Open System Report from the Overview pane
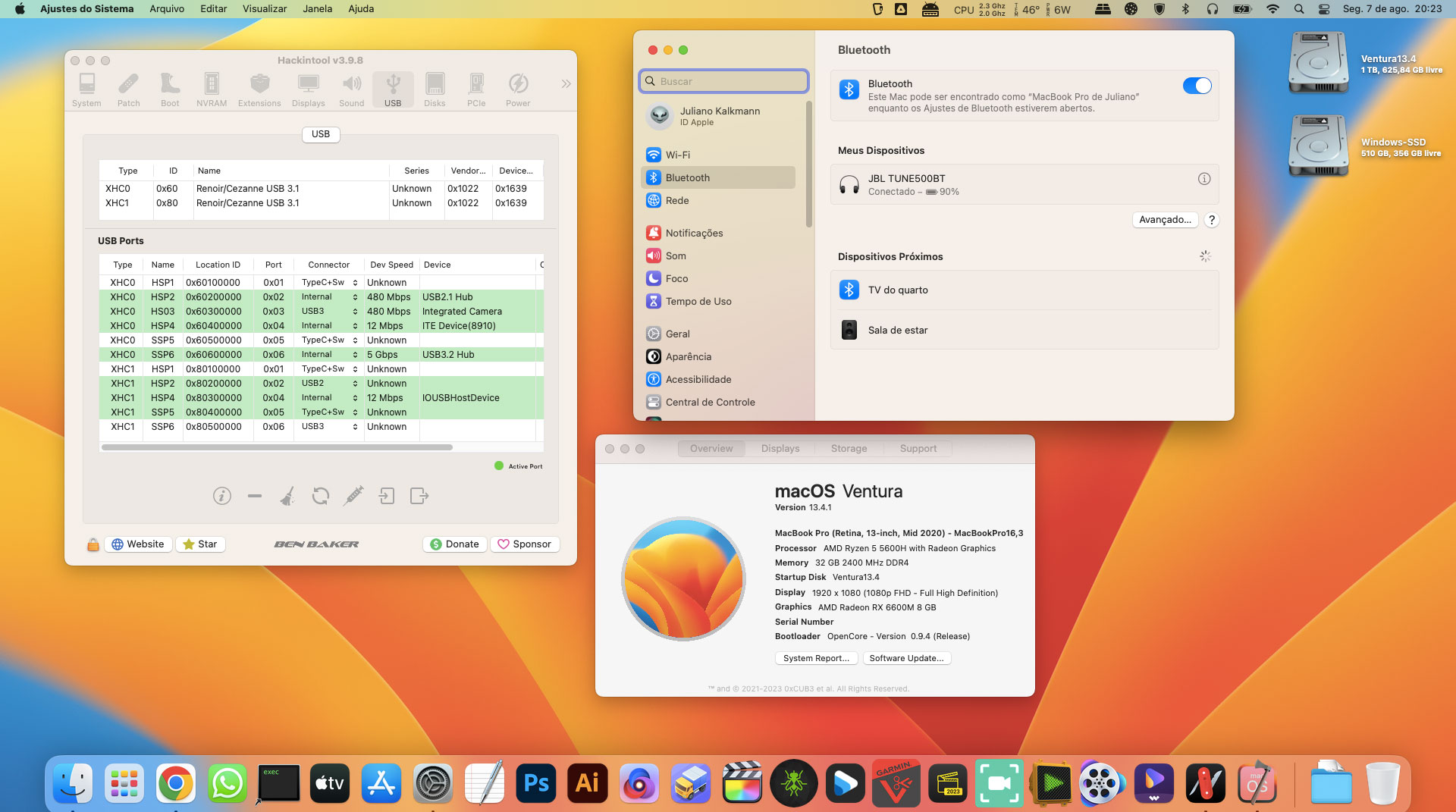Viewport: 1456px width, 812px height. click(x=816, y=657)
